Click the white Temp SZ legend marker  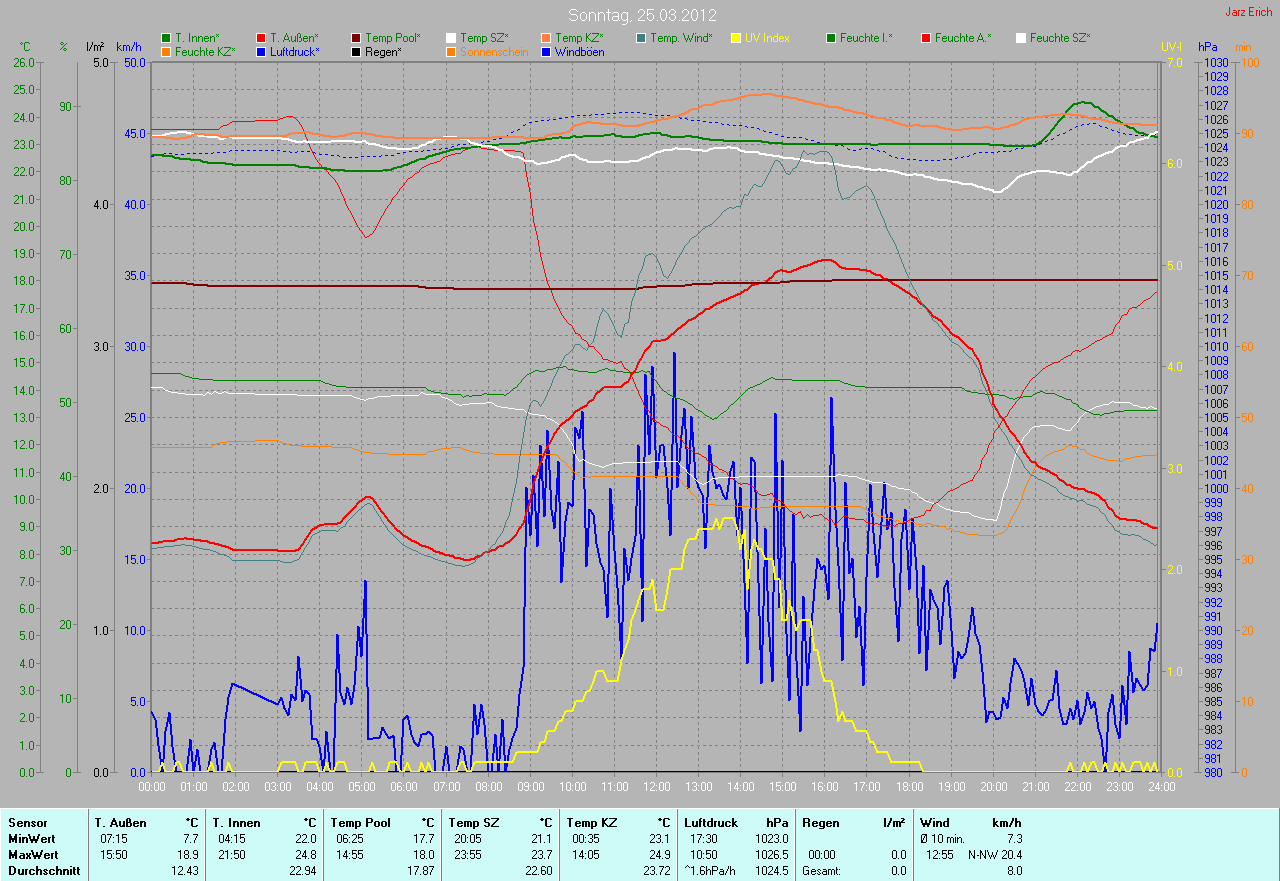[x=451, y=38]
